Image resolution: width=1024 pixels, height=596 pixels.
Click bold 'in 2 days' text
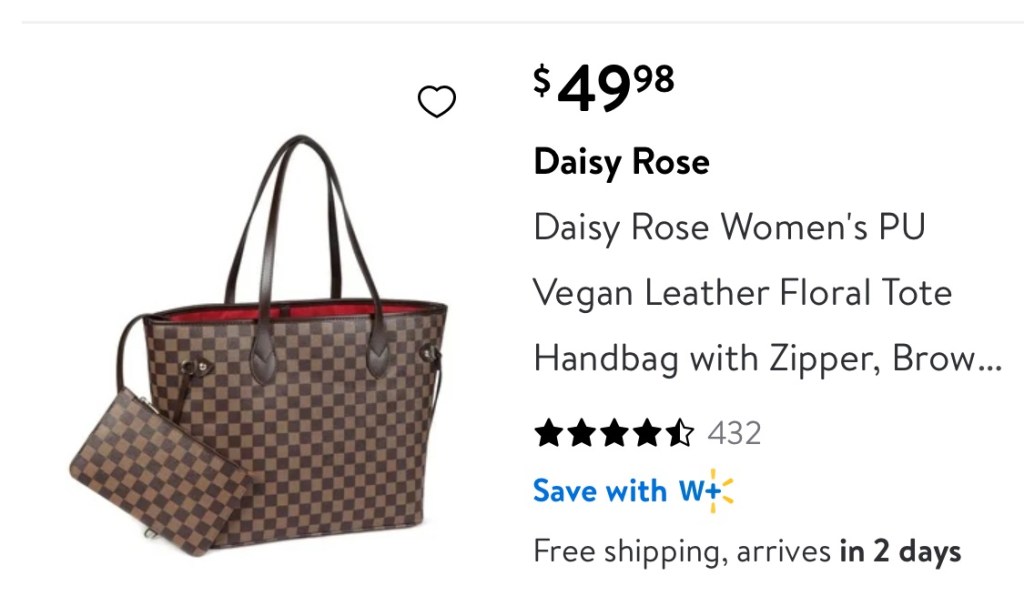pyautogui.click(x=901, y=552)
